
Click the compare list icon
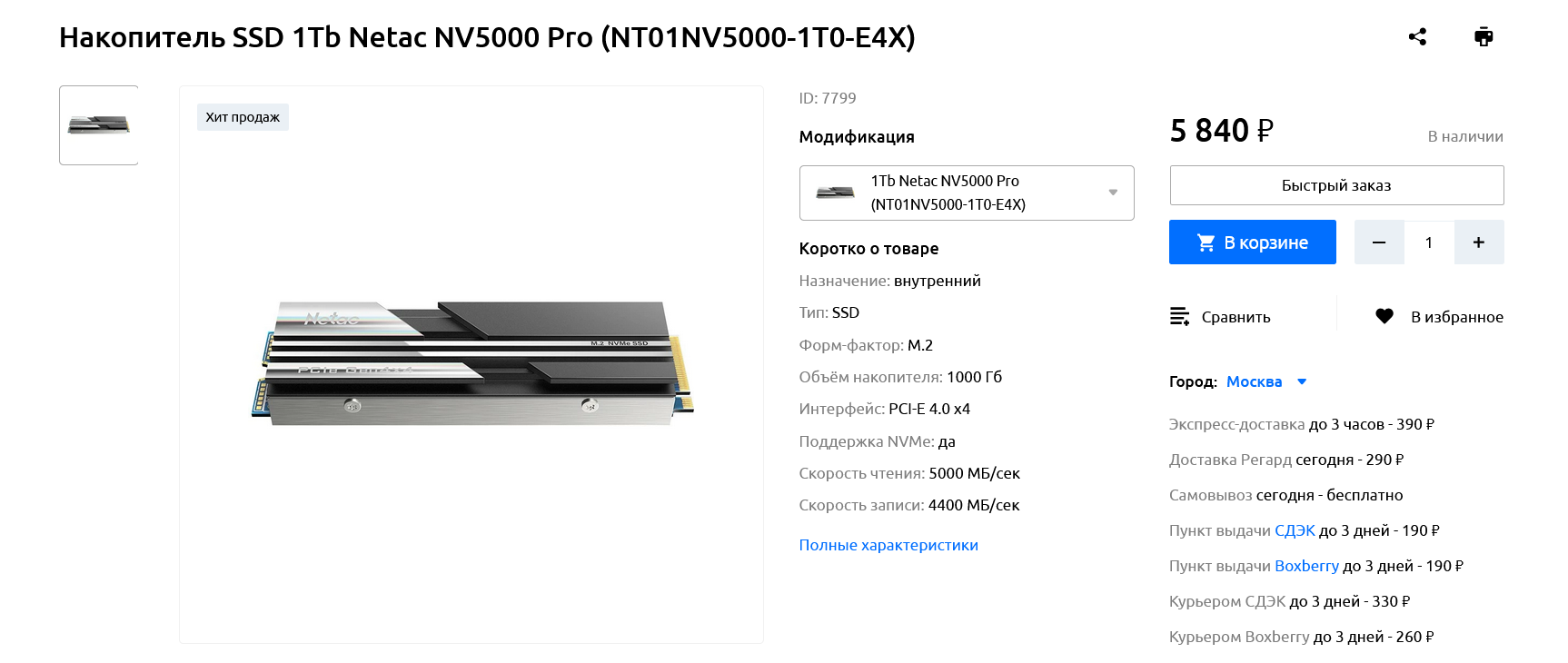point(1179,316)
